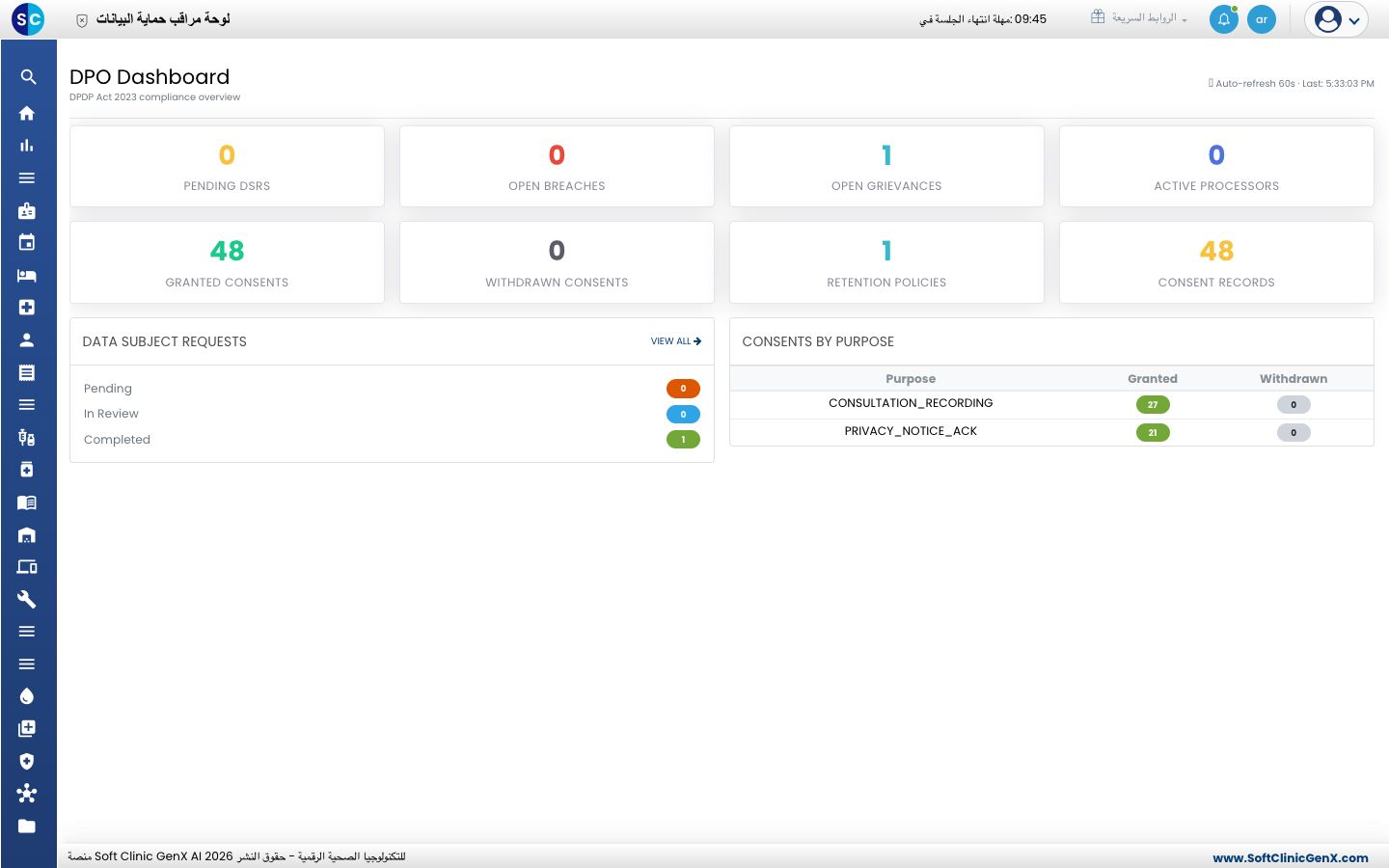The image size is (1389, 868).
Task: Select the PRIVACY_NOTICE_ACK purpose cell
Action: (911, 431)
